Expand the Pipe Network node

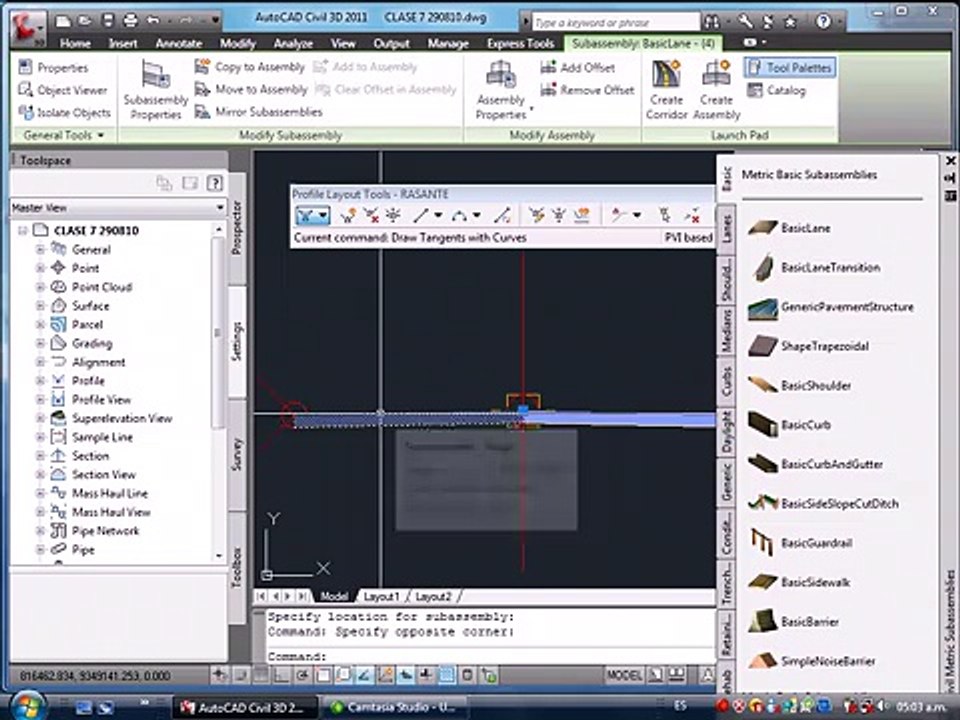[x=40, y=531]
